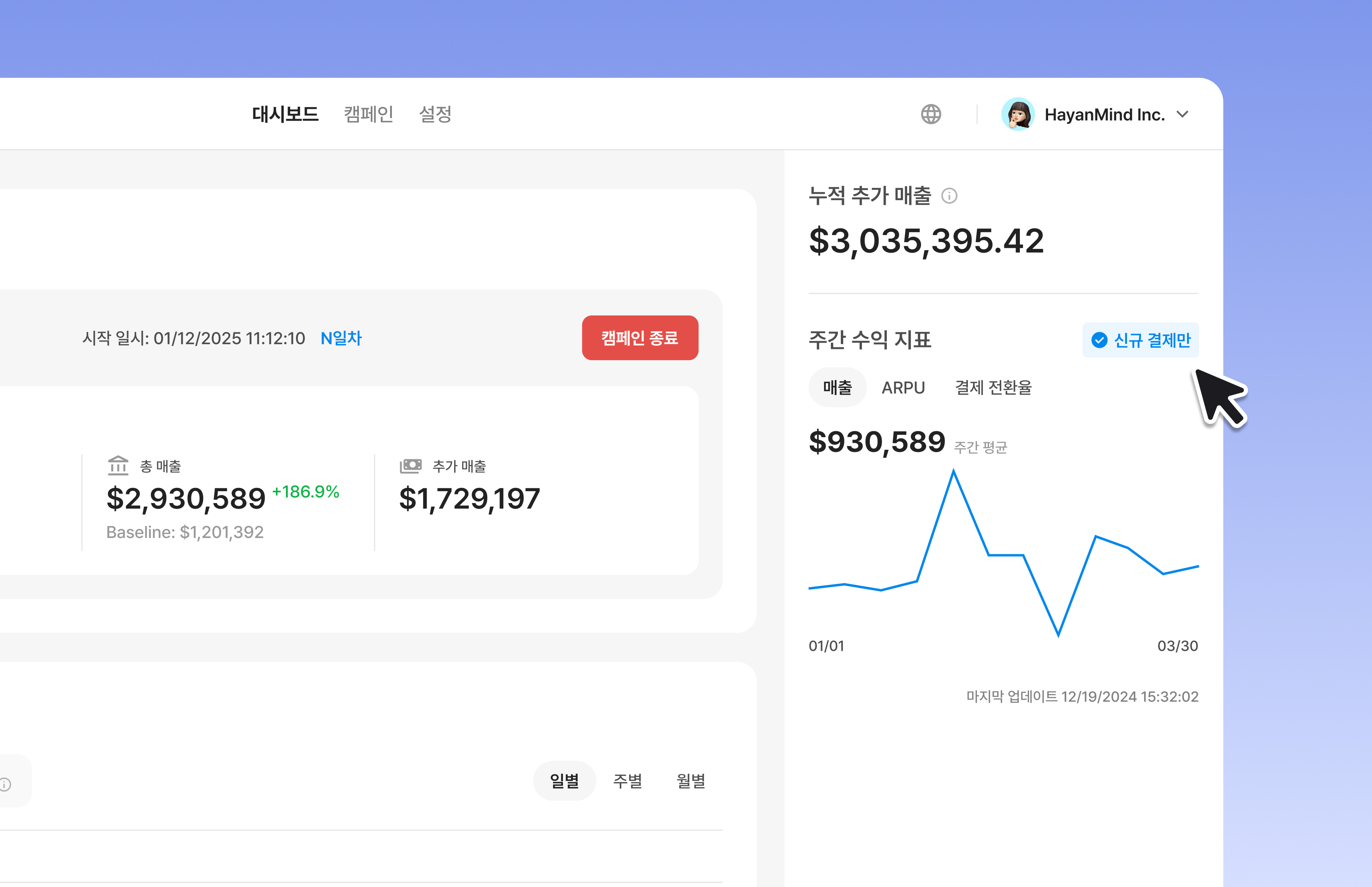
Task: Switch to the 결제 전환율 tab
Action: [993, 388]
